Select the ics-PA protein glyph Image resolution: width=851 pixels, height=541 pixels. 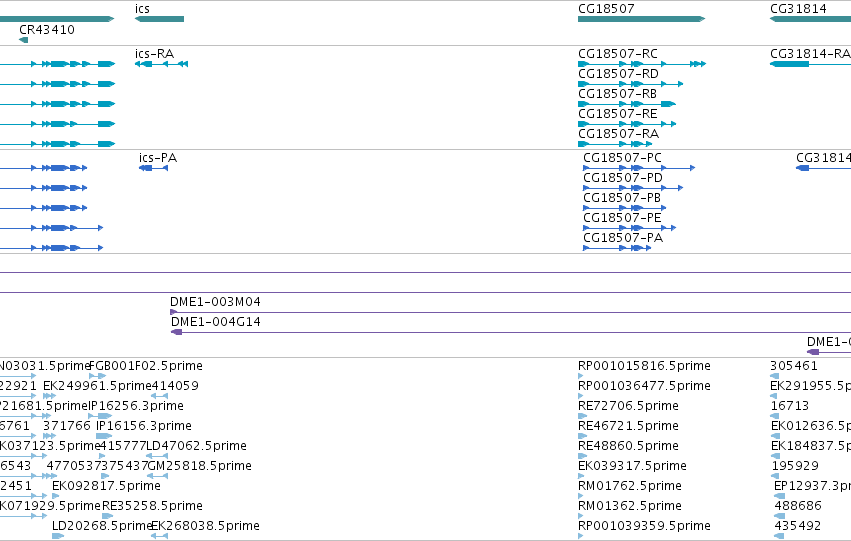154,168
